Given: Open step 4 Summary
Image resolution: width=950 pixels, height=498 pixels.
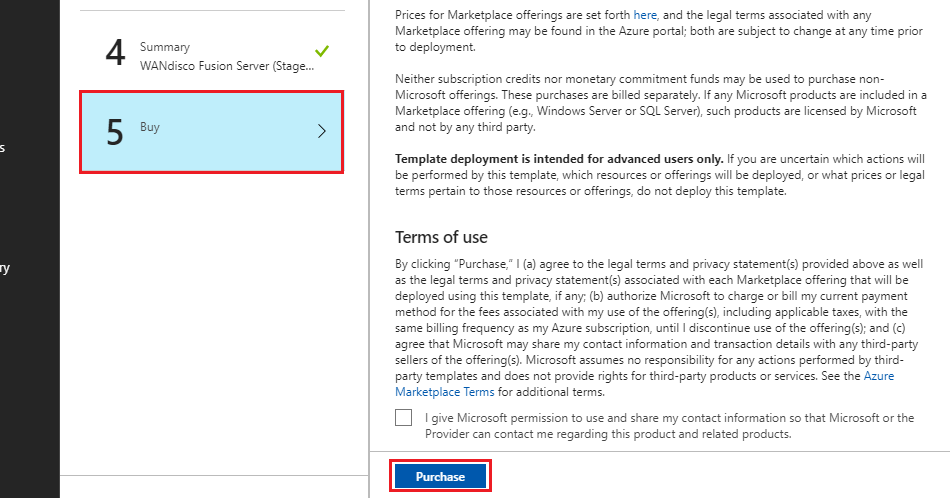Looking at the screenshot, I should 212,53.
